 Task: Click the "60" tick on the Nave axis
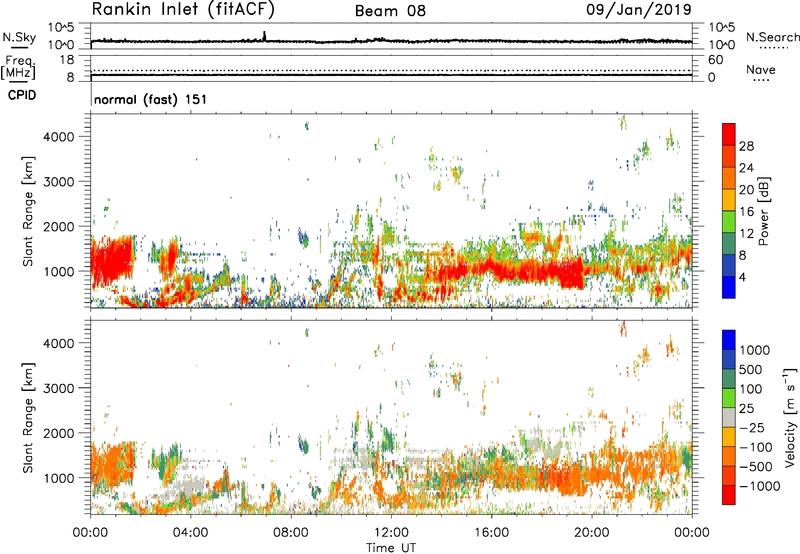[x=715, y=60]
